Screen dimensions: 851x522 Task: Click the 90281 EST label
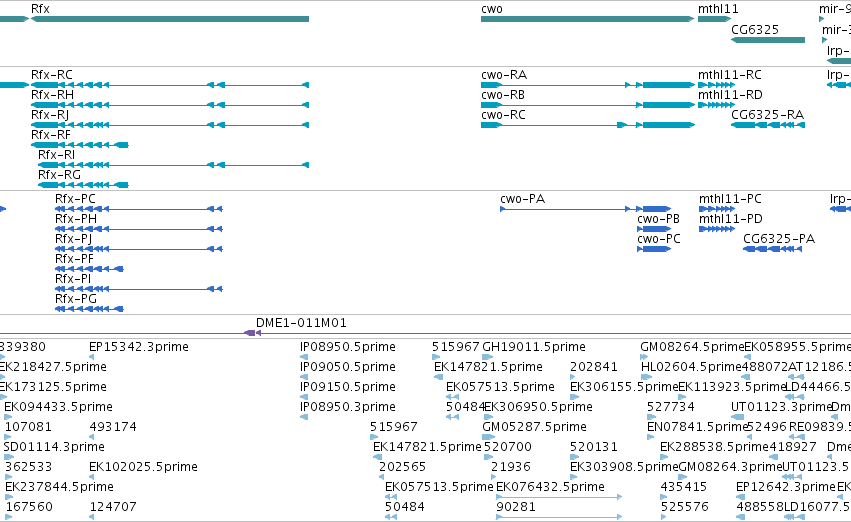pos(516,507)
